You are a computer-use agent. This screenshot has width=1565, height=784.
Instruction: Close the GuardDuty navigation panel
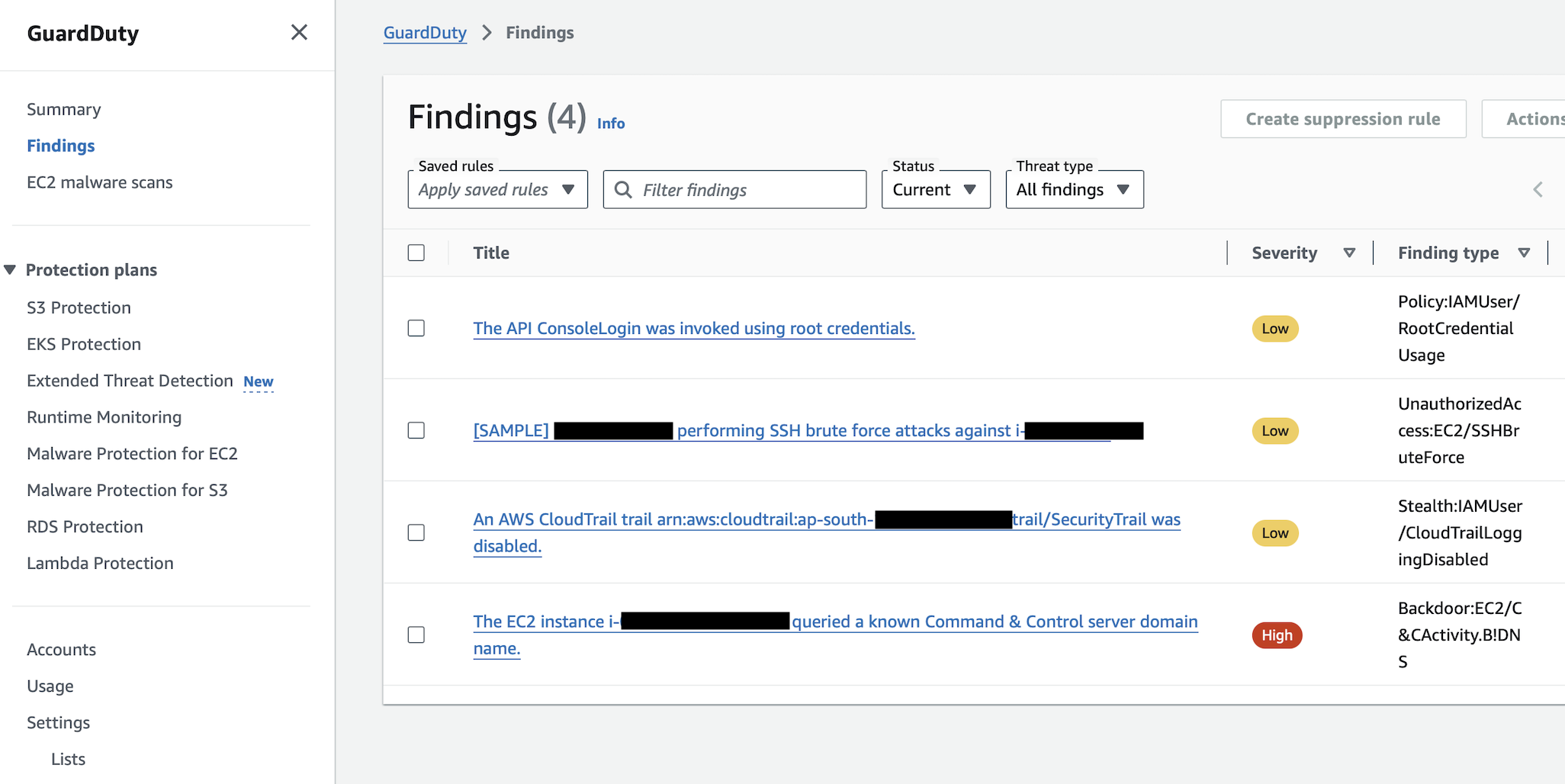tap(299, 32)
